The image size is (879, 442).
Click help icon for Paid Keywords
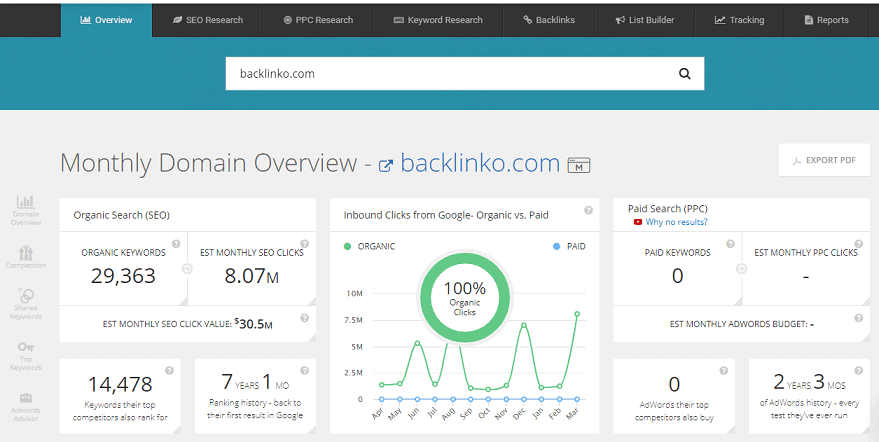pyautogui.click(x=730, y=244)
